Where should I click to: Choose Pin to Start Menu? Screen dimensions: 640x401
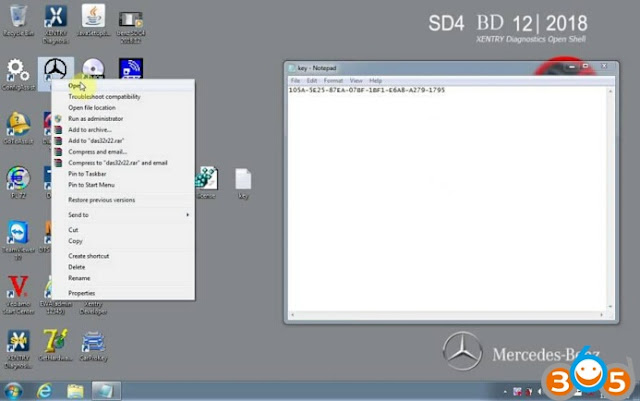123,185
